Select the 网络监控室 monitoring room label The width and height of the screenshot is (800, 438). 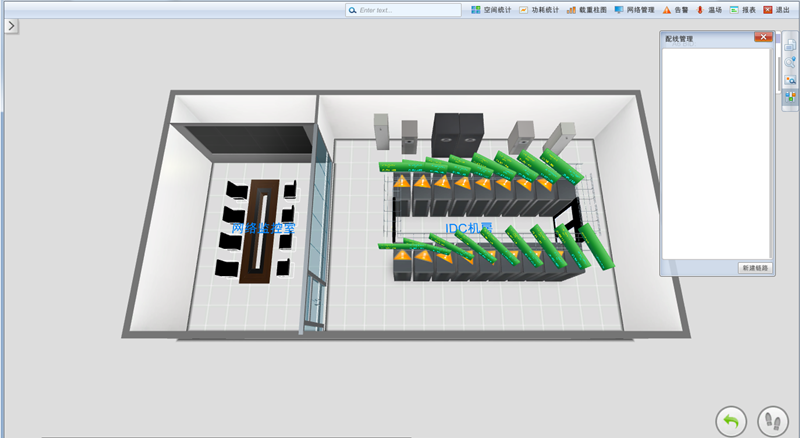tap(263, 229)
